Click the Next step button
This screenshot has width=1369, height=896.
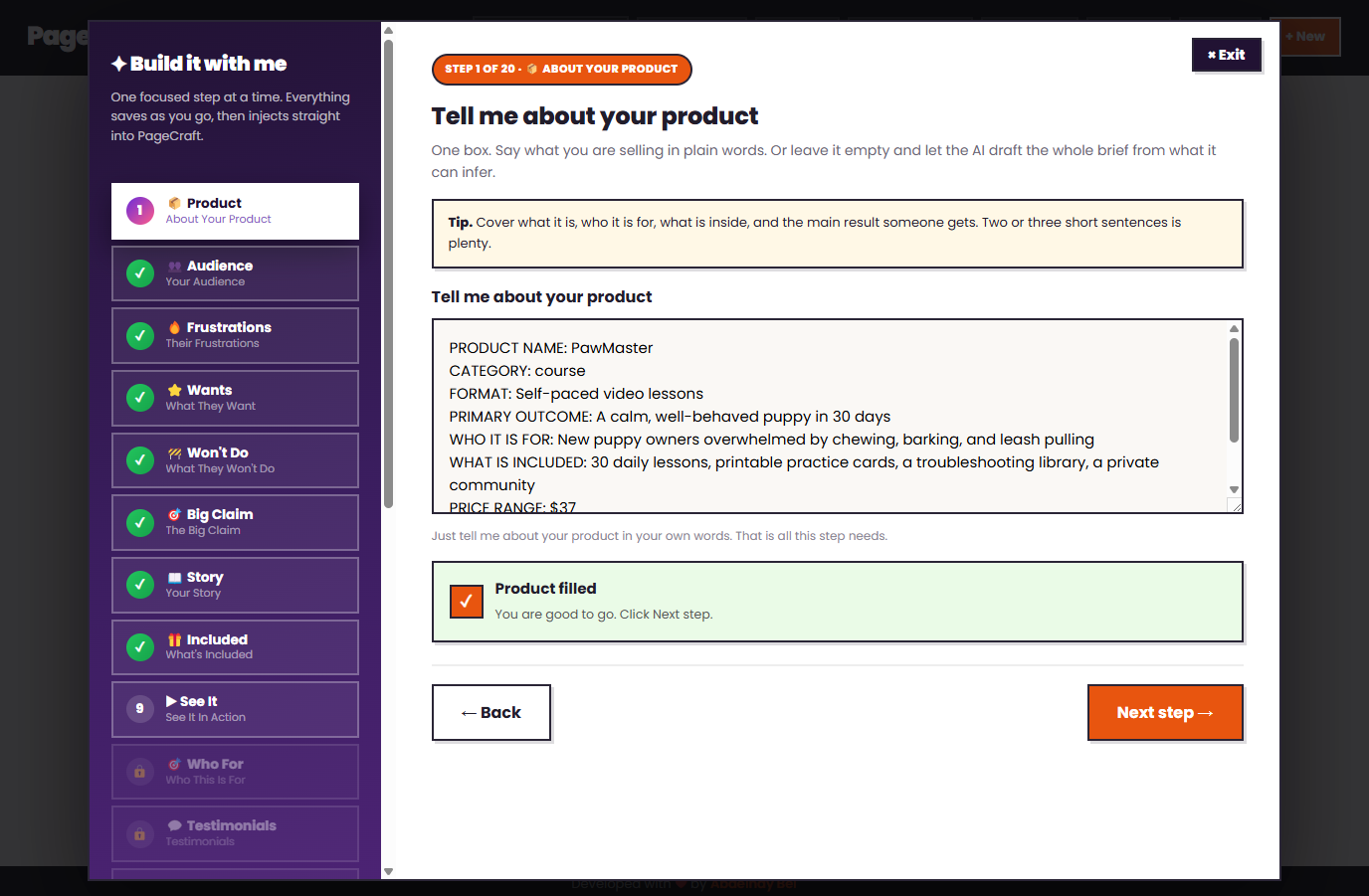pos(1165,712)
